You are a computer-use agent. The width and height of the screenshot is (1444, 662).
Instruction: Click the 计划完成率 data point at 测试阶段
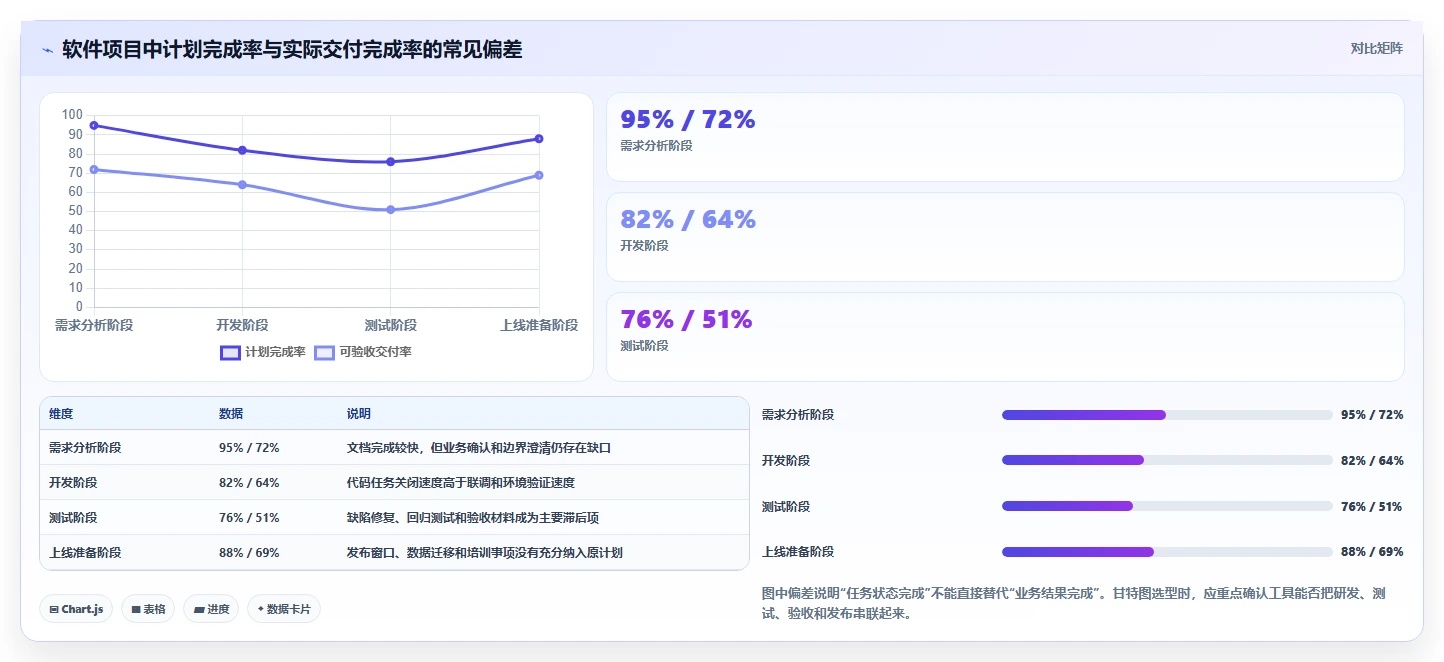(x=391, y=161)
